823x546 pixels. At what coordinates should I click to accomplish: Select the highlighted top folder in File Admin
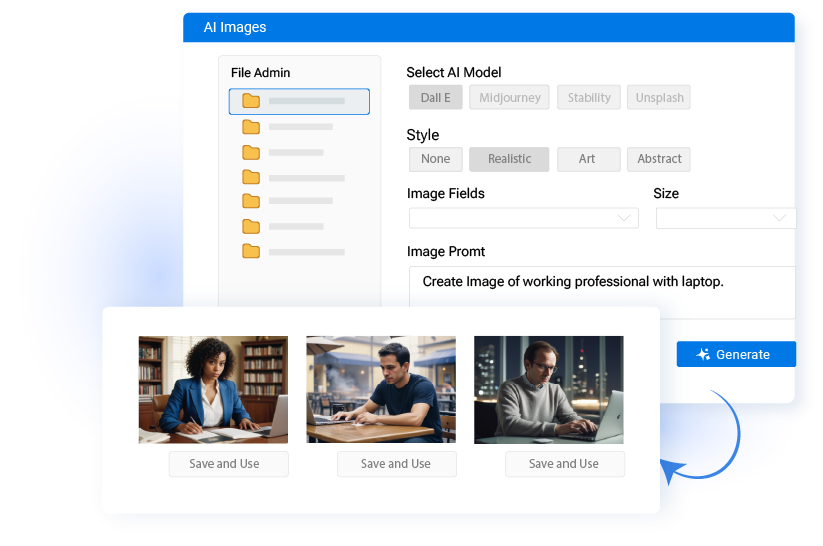pos(299,101)
